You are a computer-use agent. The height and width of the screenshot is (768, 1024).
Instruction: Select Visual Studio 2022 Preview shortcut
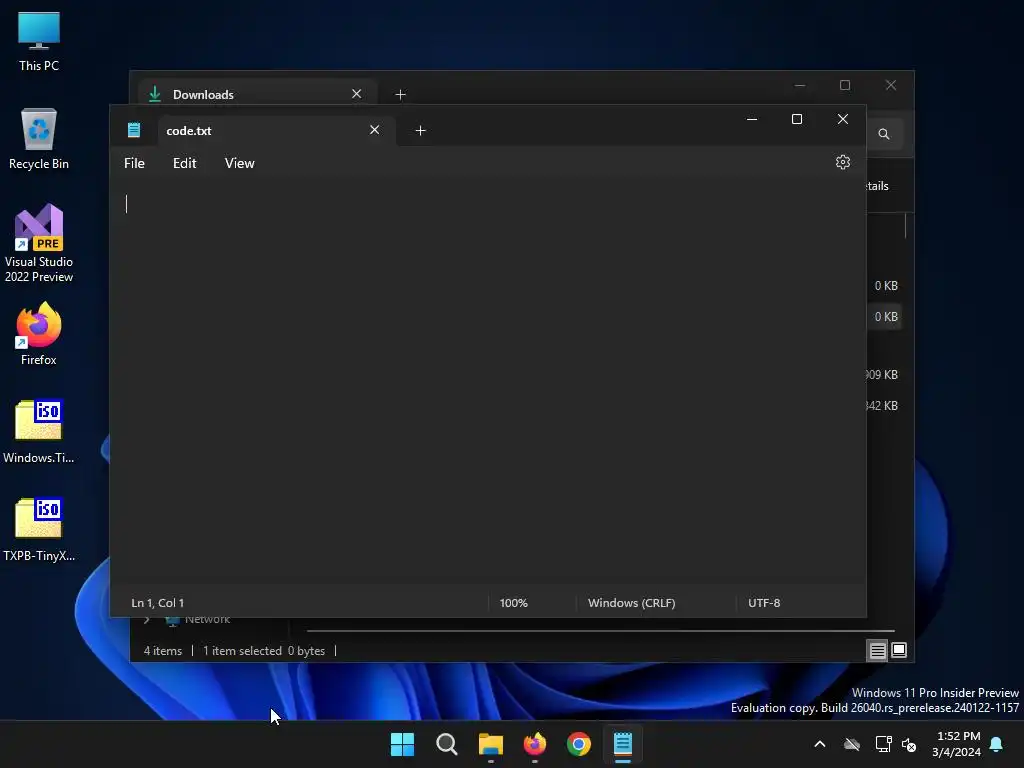click(x=39, y=244)
